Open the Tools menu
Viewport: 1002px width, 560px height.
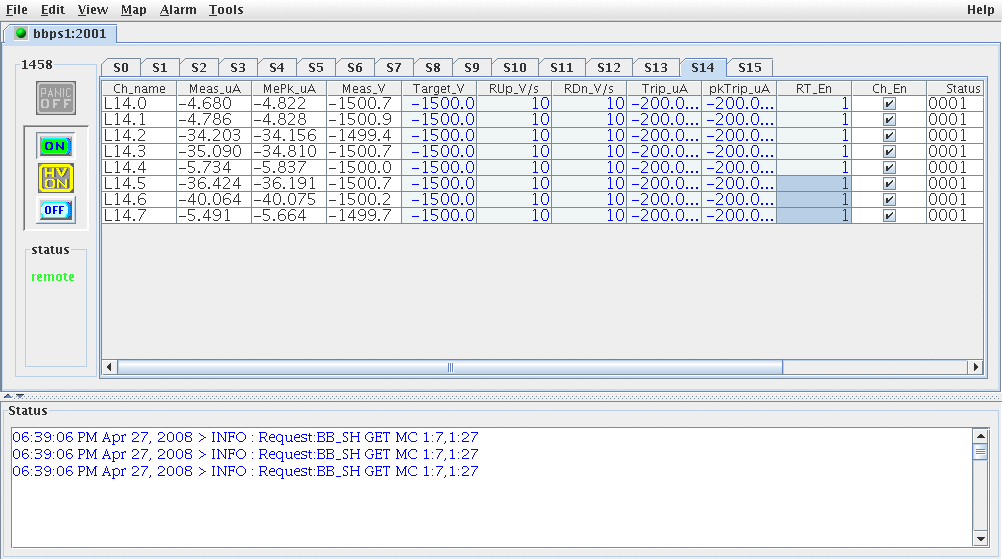coord(226,10)
